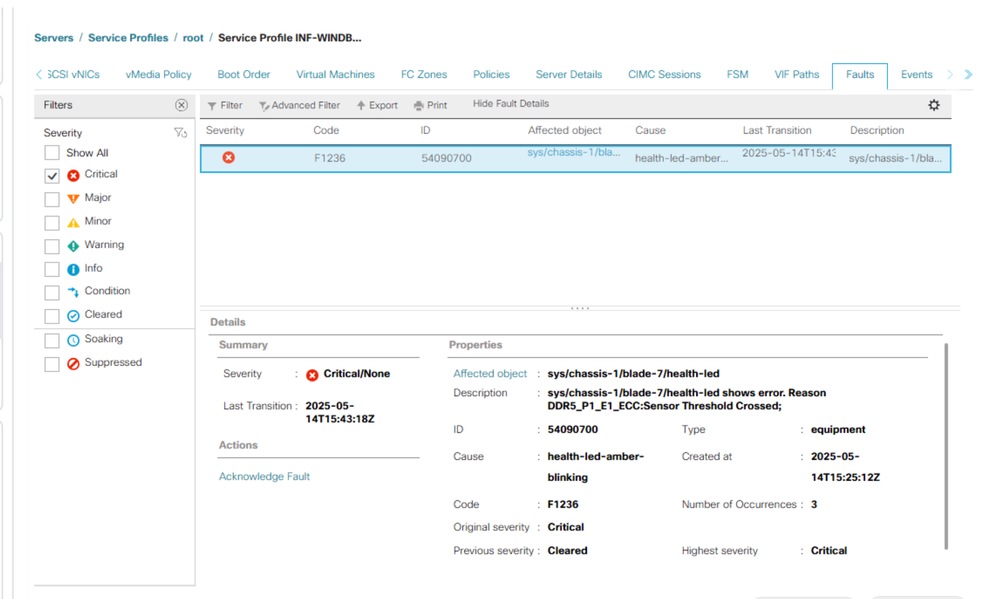Viewport: 999px width, 599px height.
Task: Sort by the Description column header
Action: [877, 130]
